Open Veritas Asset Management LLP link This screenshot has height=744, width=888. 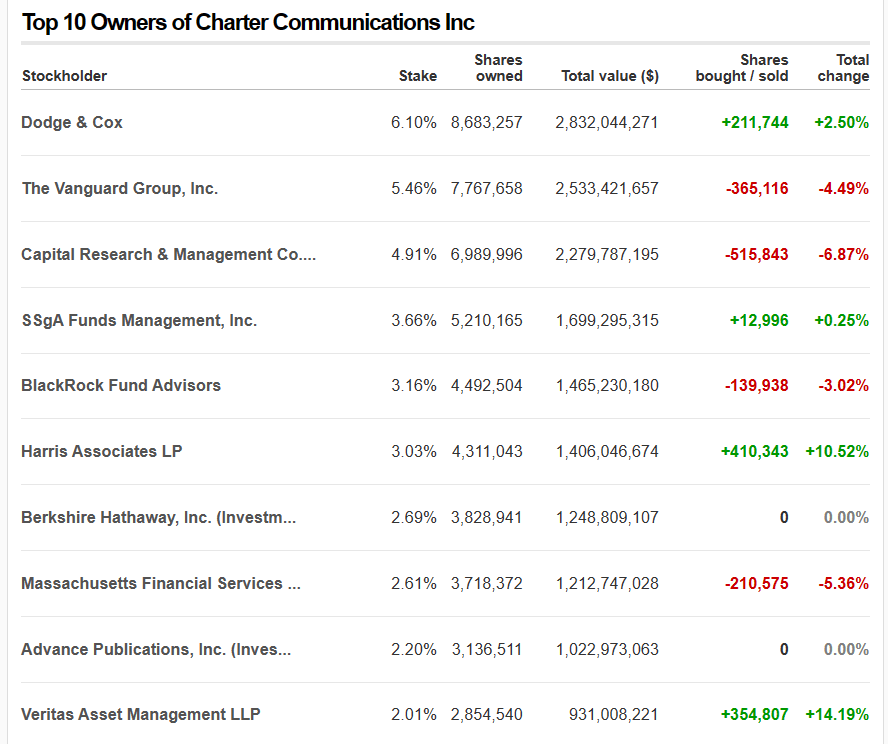point(140,715)
